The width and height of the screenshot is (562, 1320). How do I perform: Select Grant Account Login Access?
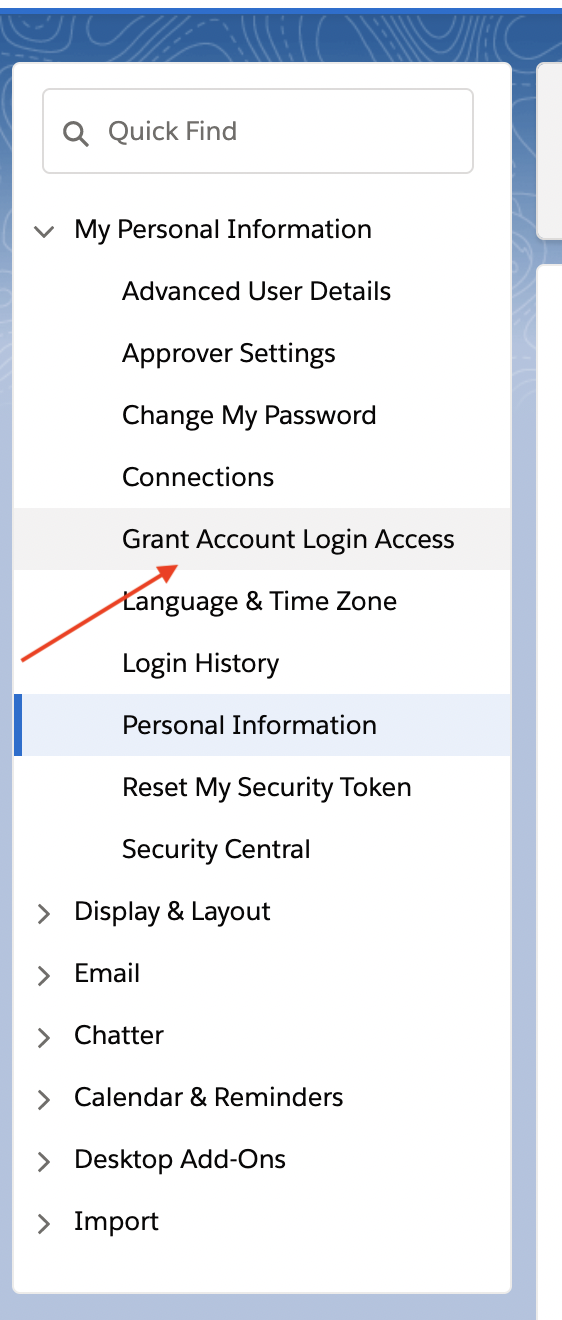[288, 539]
